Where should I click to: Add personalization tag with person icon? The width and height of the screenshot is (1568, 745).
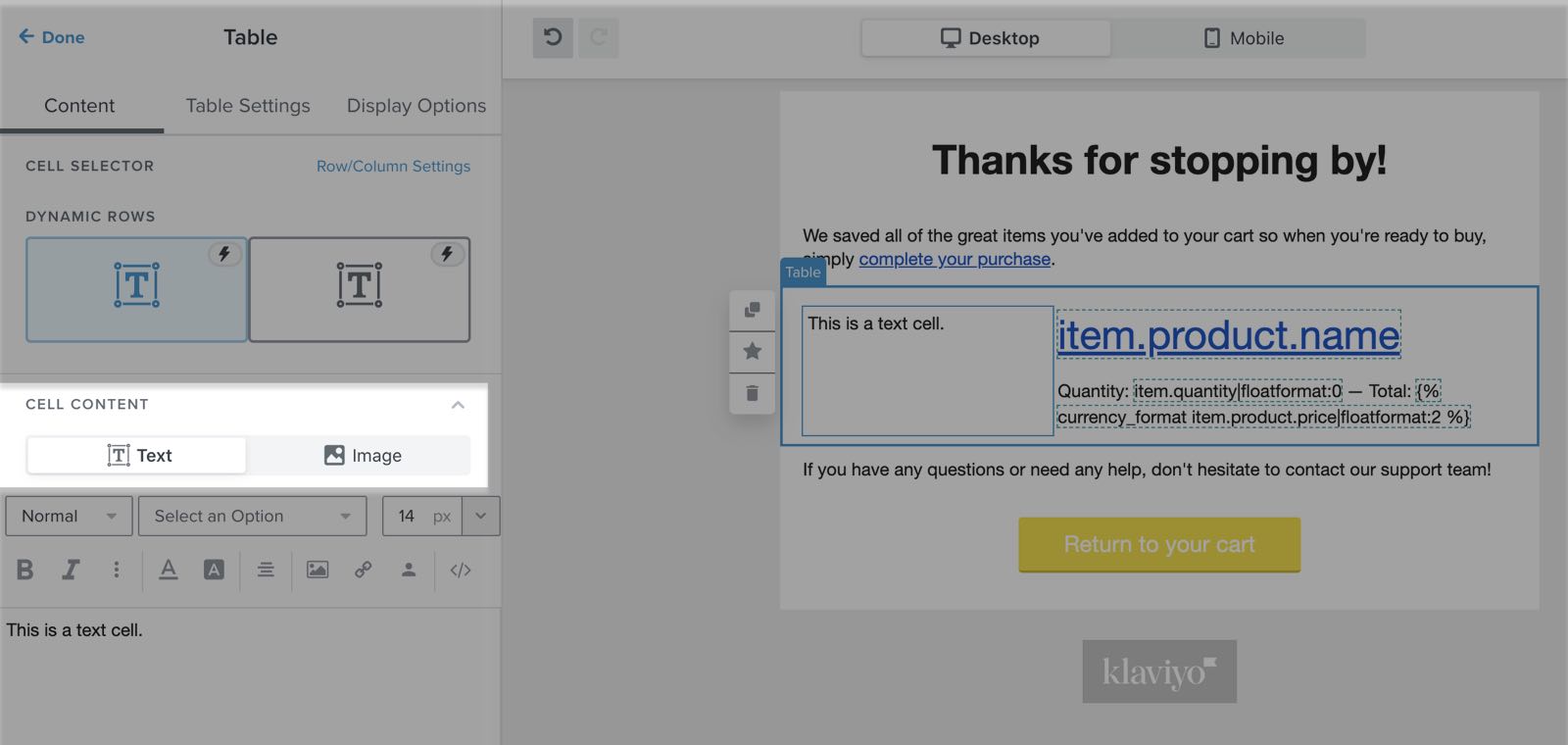(409, 570)
